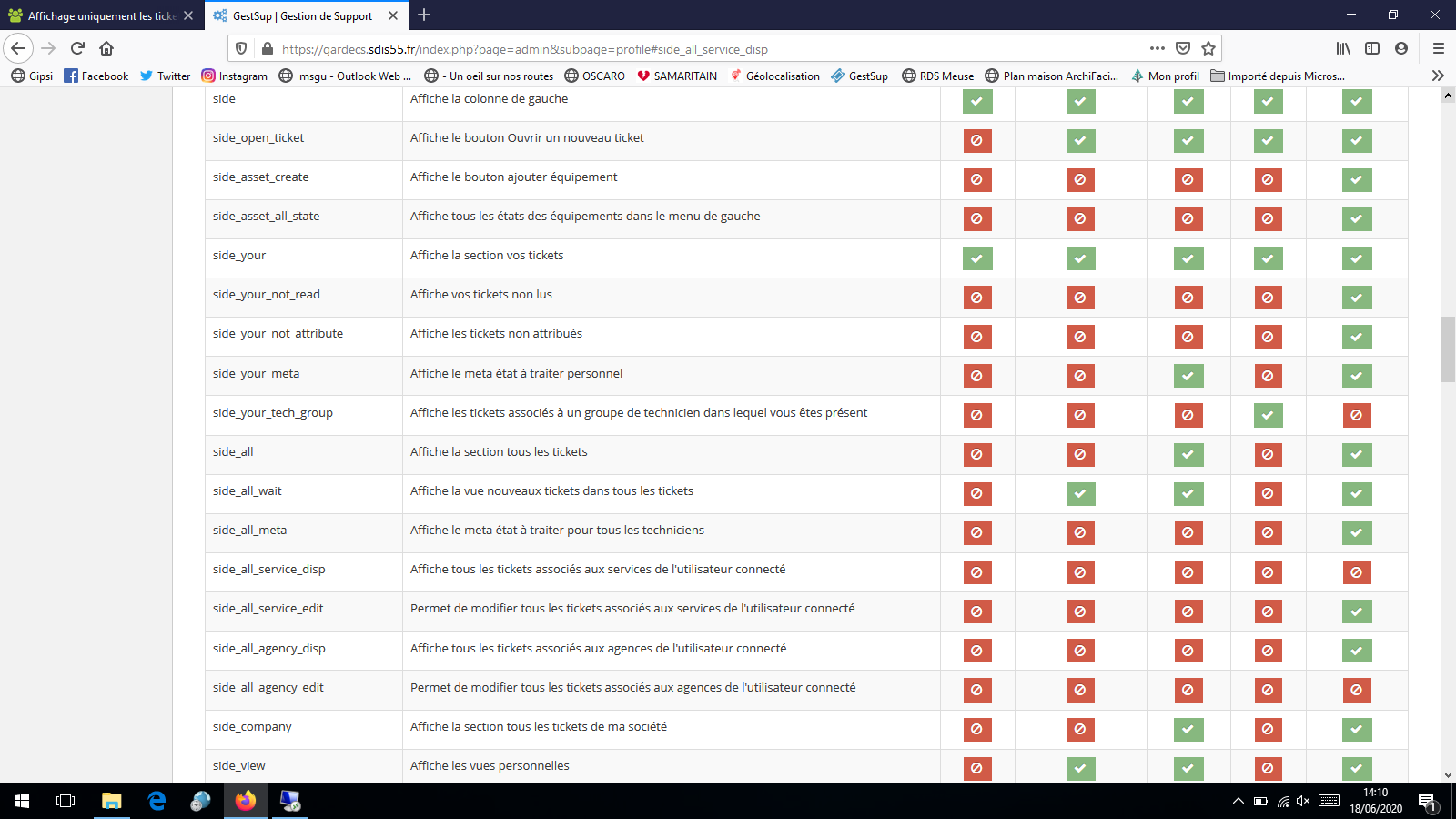Screen dimensions: 1456x819
Task: Enable side_all_service_disp in the last profile column
Action: (x=1356, y=572)
